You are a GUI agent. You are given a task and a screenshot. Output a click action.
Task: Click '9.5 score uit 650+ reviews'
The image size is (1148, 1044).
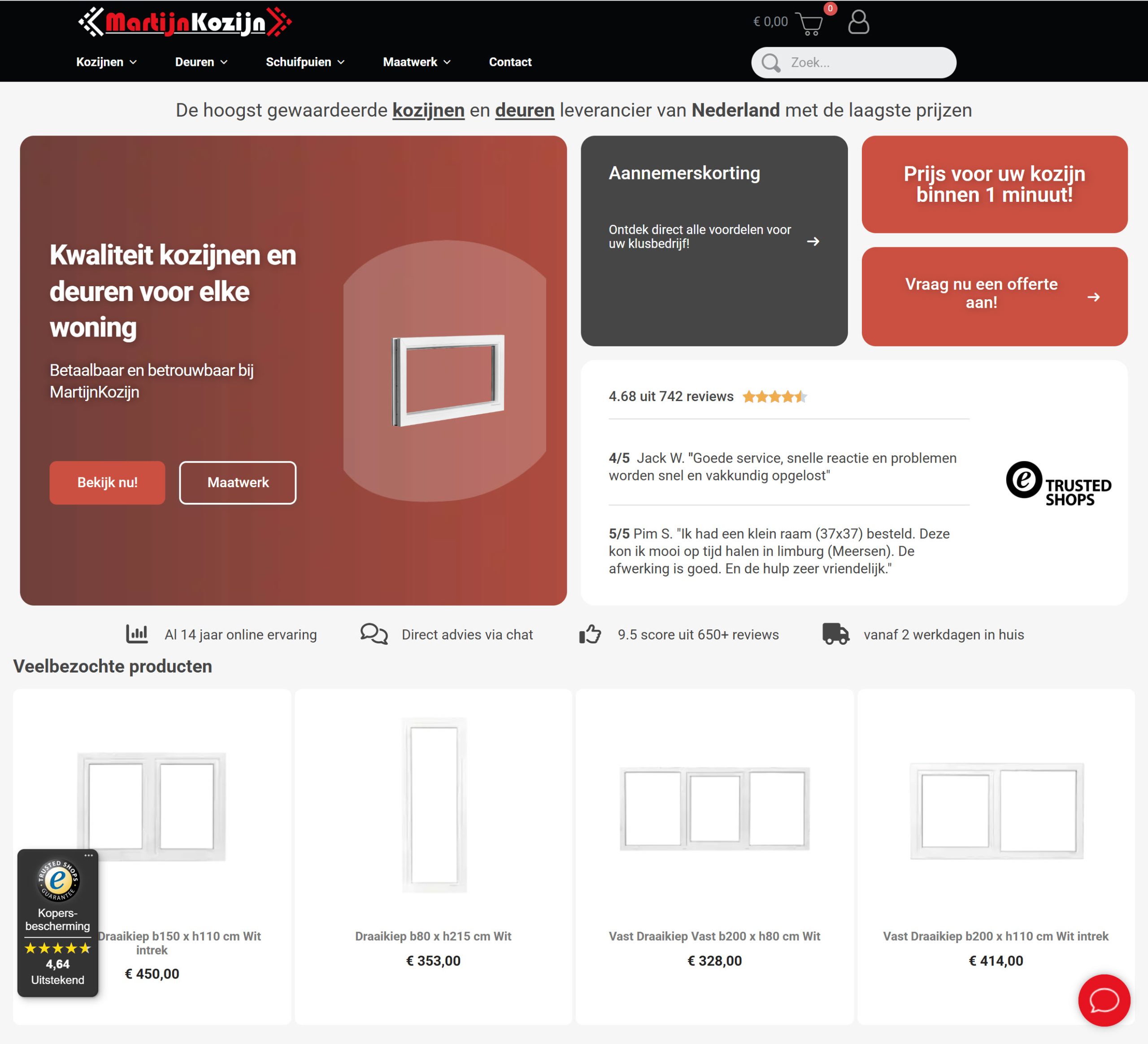(x=698, y=634)
